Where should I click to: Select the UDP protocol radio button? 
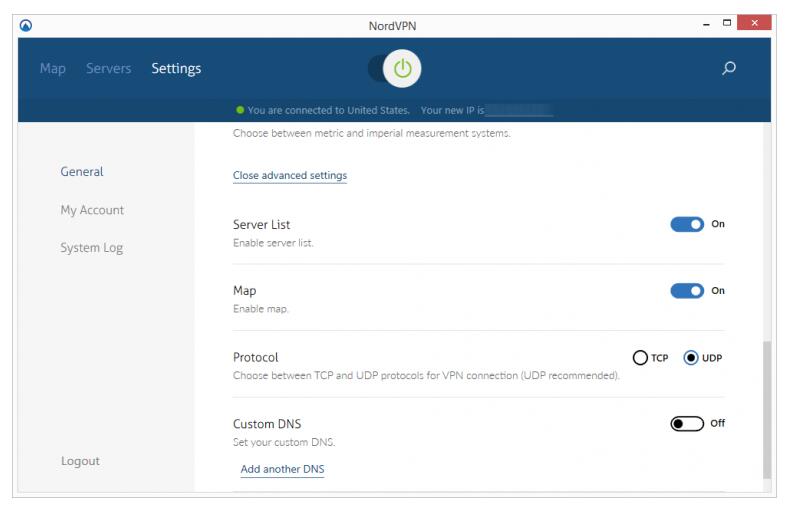(691, 358)
